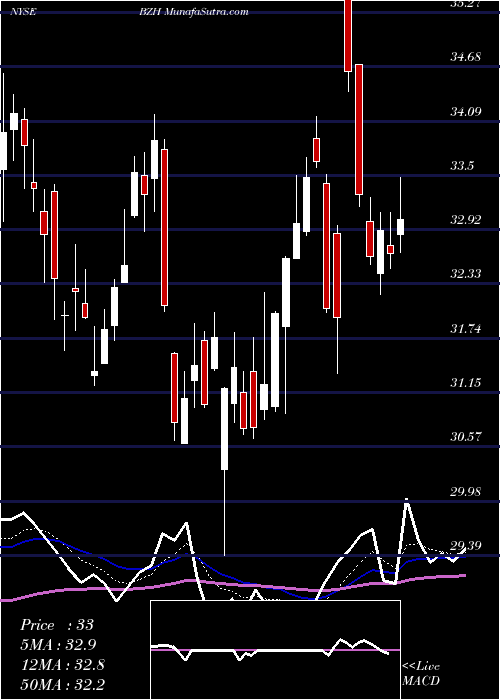Click the 50MA : 32.2 readout
Viewport: 500px width, 700px height.
[62, 684]
